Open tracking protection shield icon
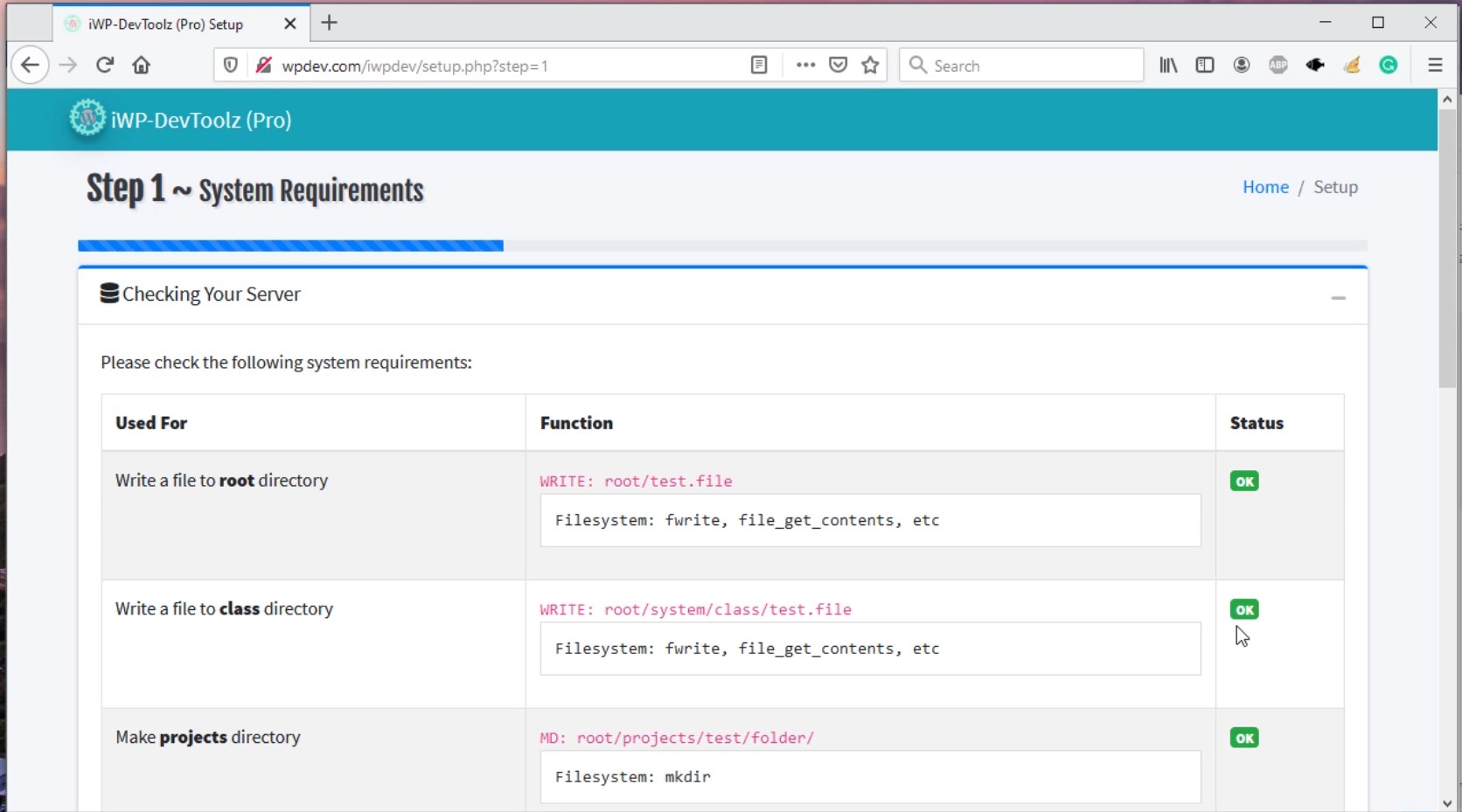 (231, 66)
